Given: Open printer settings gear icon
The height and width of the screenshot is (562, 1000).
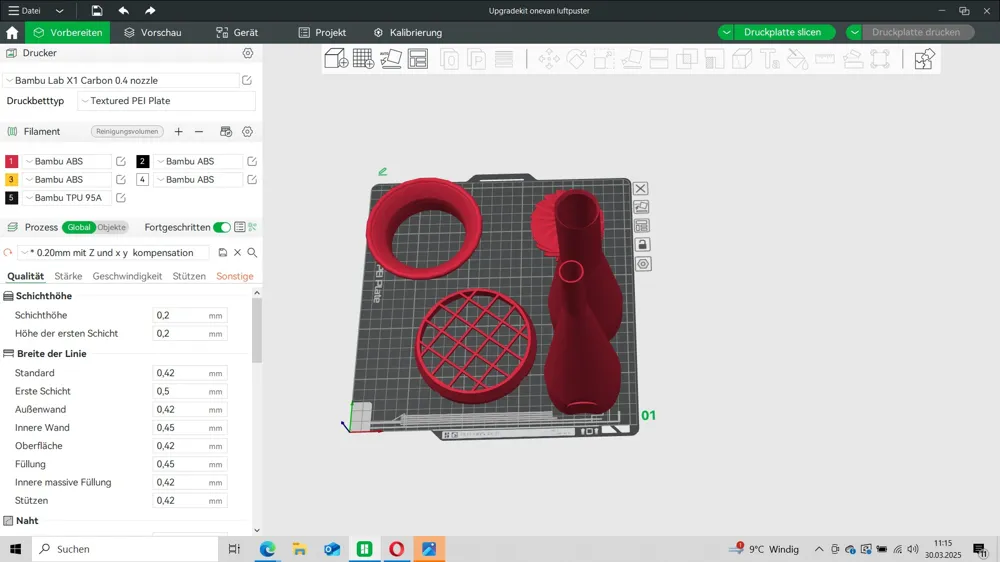Looking at the screenshot, I should tap(247, 53).
